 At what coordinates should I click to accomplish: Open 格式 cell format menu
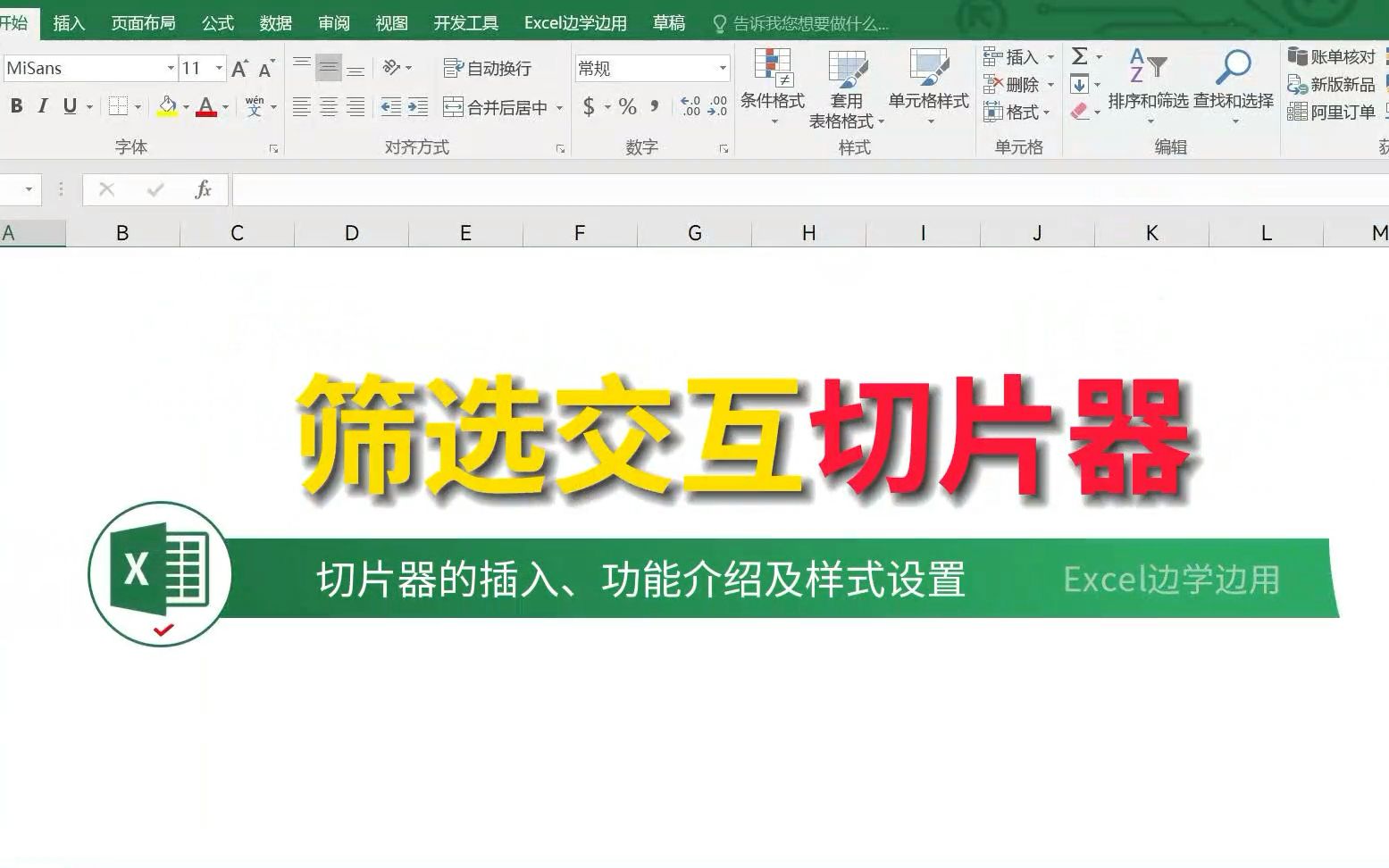[x=1018, y=113]
